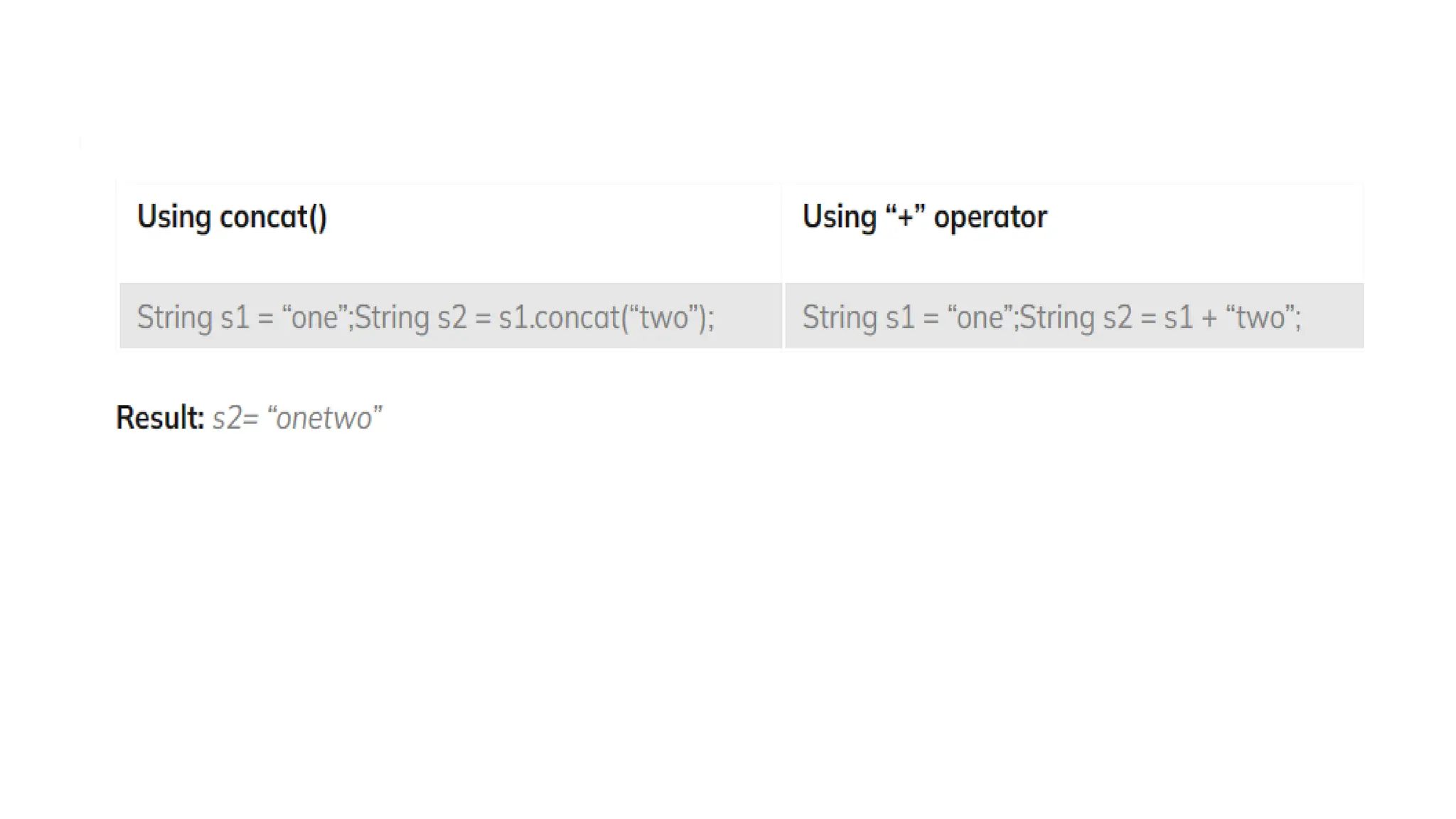1456x819 pixels.
Task: Click the word "operator" in the right header
Action: [x=990, y=218]
